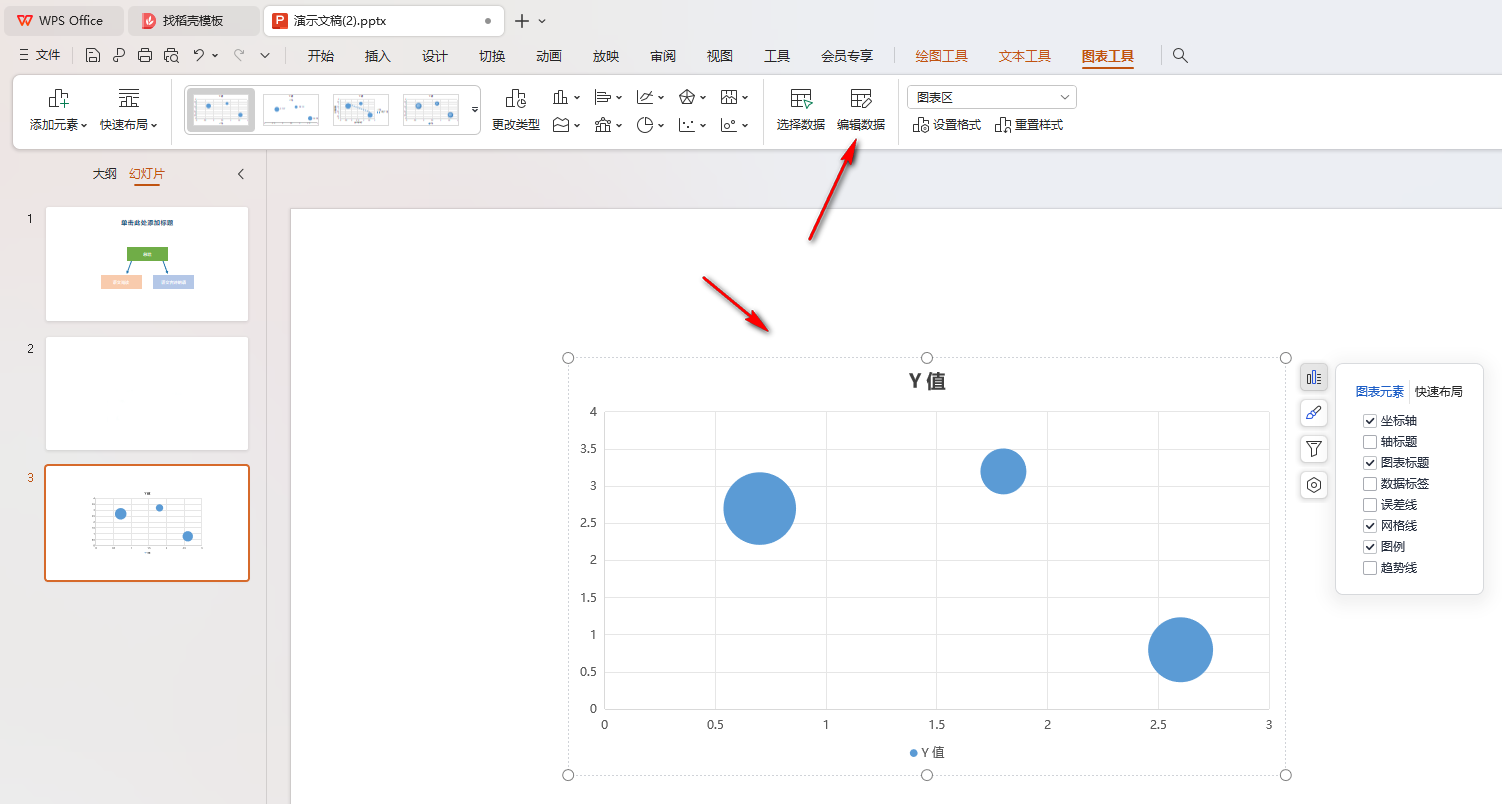Image resolution: width=1502 pixels, height=804 pixels.
Task: Click the 重置样式 button
Action: point(1029,125)
